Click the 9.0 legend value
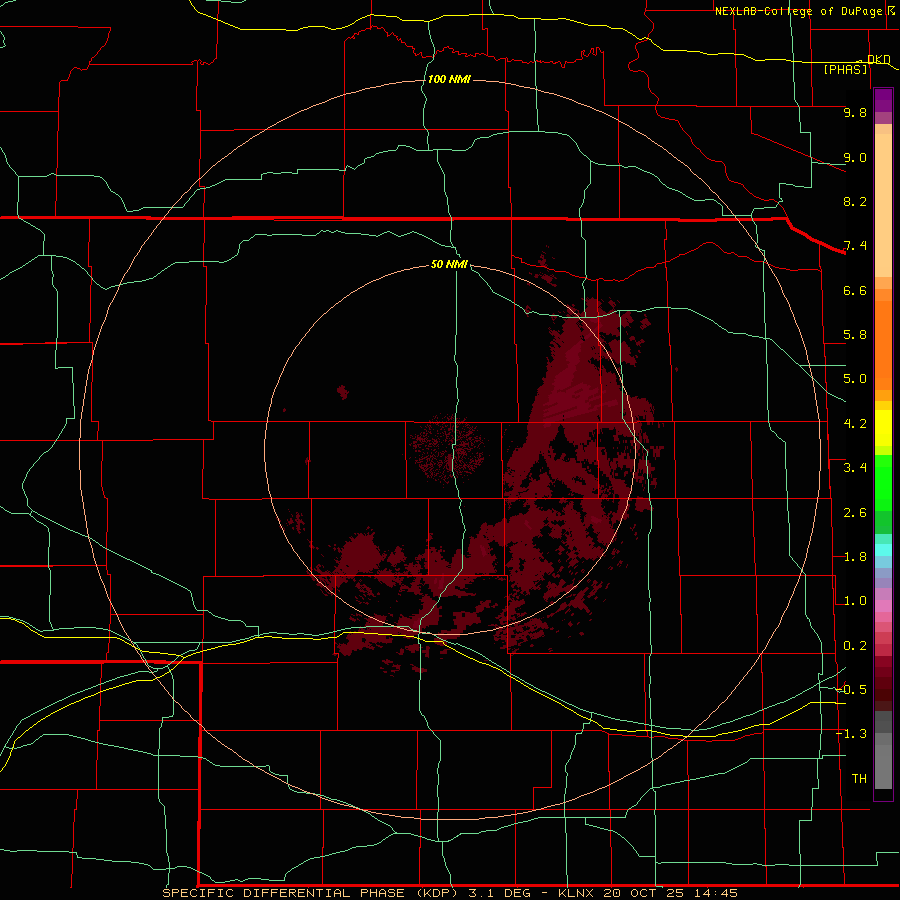Viewport: 900px width, 900px height. [x=855, y=157]
